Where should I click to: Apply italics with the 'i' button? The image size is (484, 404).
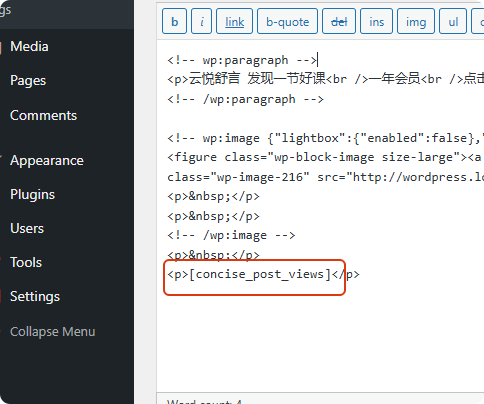click(x=201, y=22)
